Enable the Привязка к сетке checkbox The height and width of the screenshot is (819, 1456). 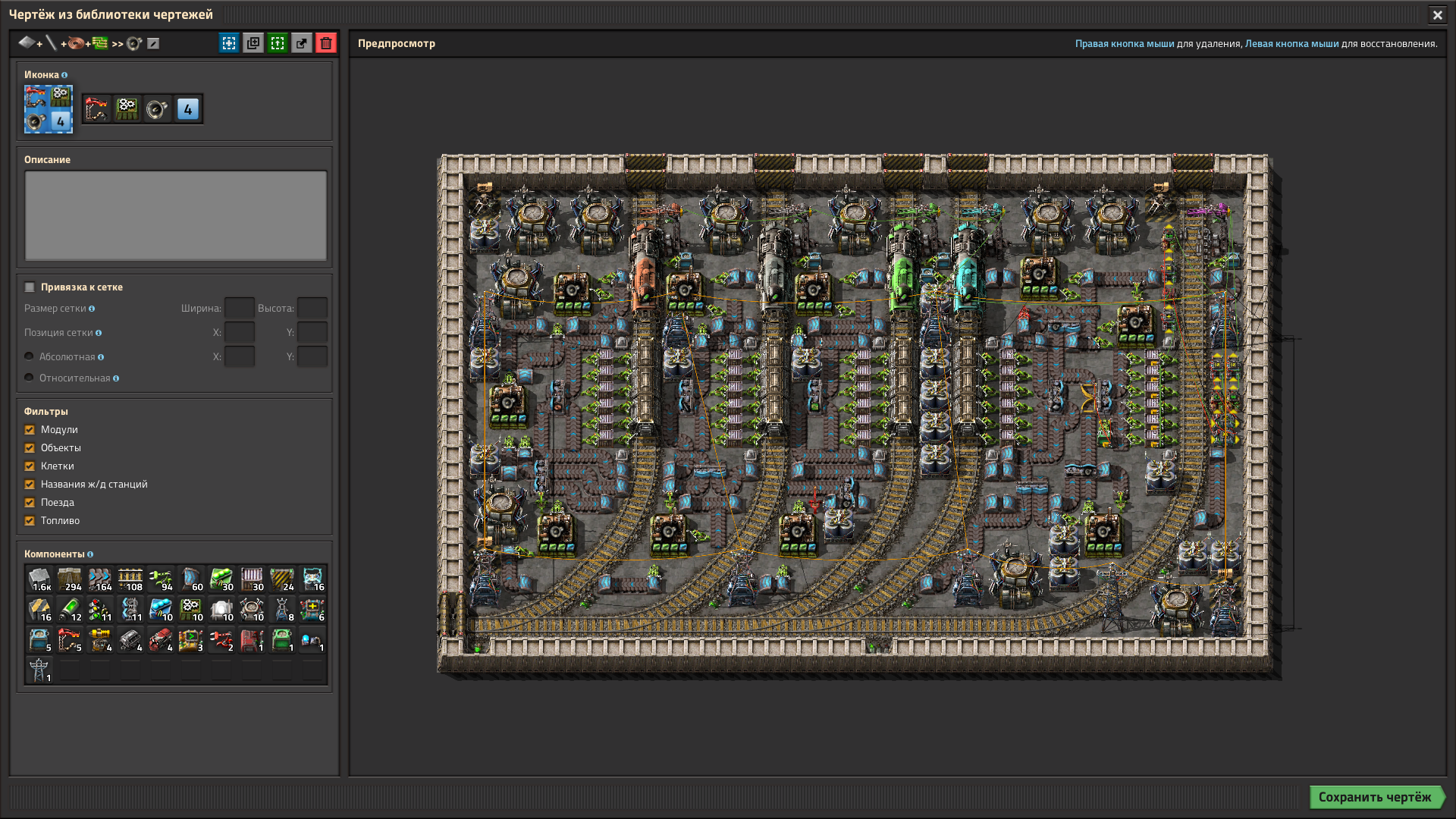coord(30,287)
